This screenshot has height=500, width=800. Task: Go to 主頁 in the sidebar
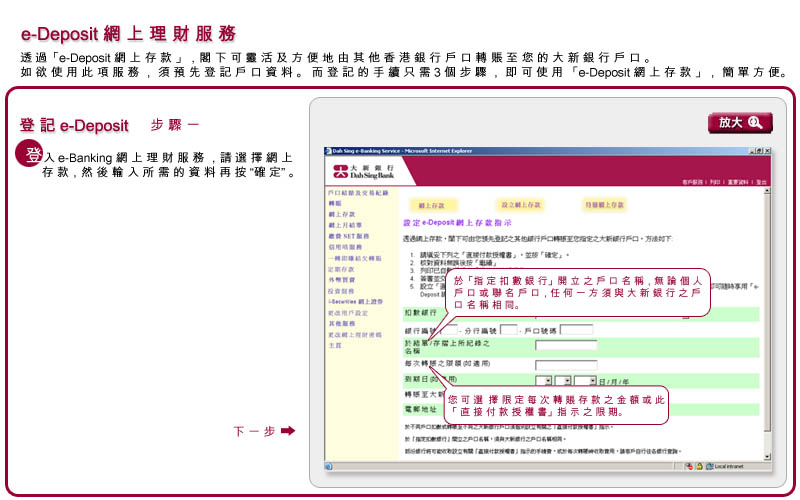[335, 345]
